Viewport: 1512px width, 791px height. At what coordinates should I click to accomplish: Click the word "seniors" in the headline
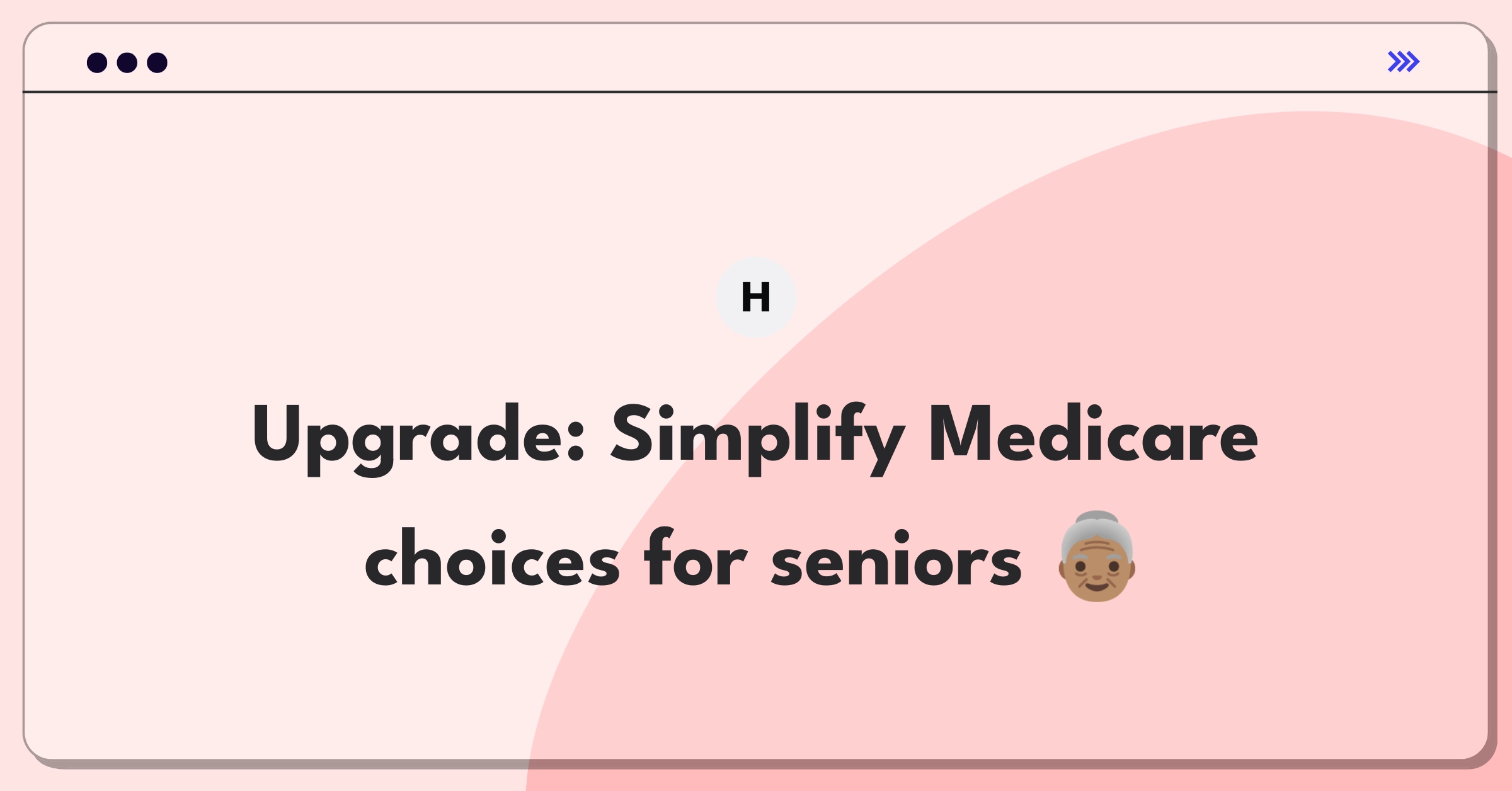(896, 559)
